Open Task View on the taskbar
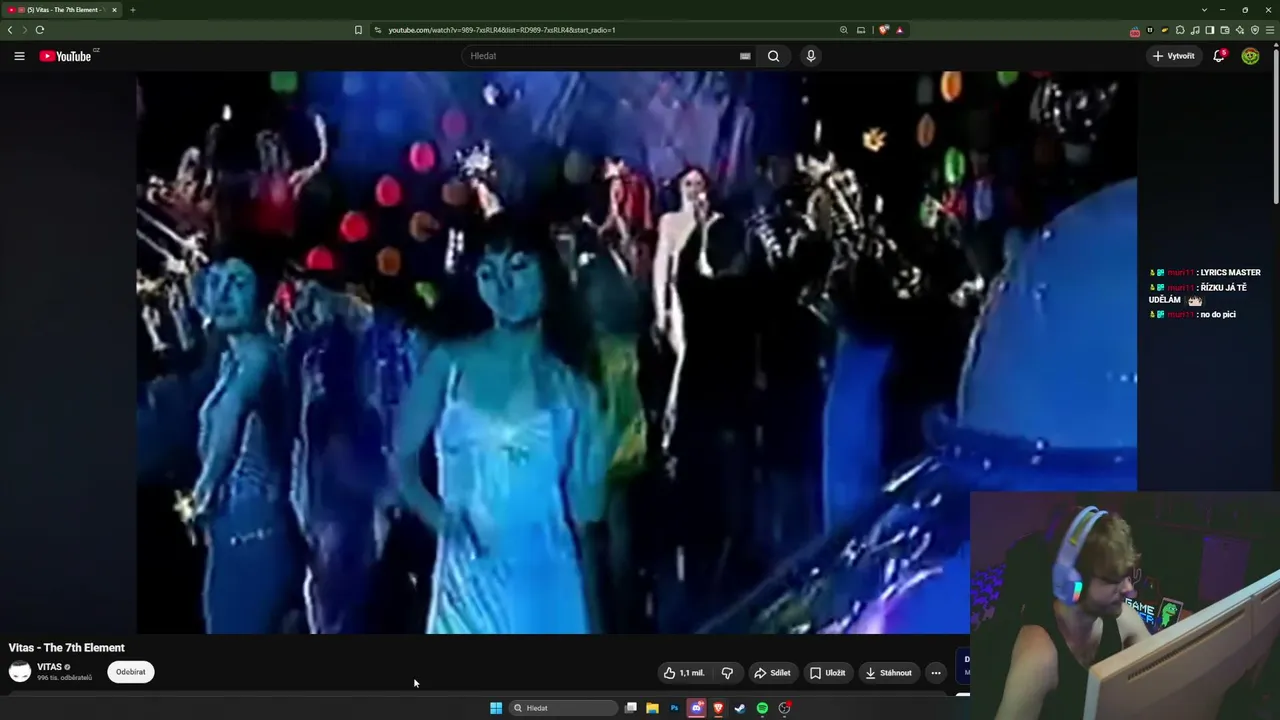Viewport: 1280px width, 720px height. (x=631, y=708)
